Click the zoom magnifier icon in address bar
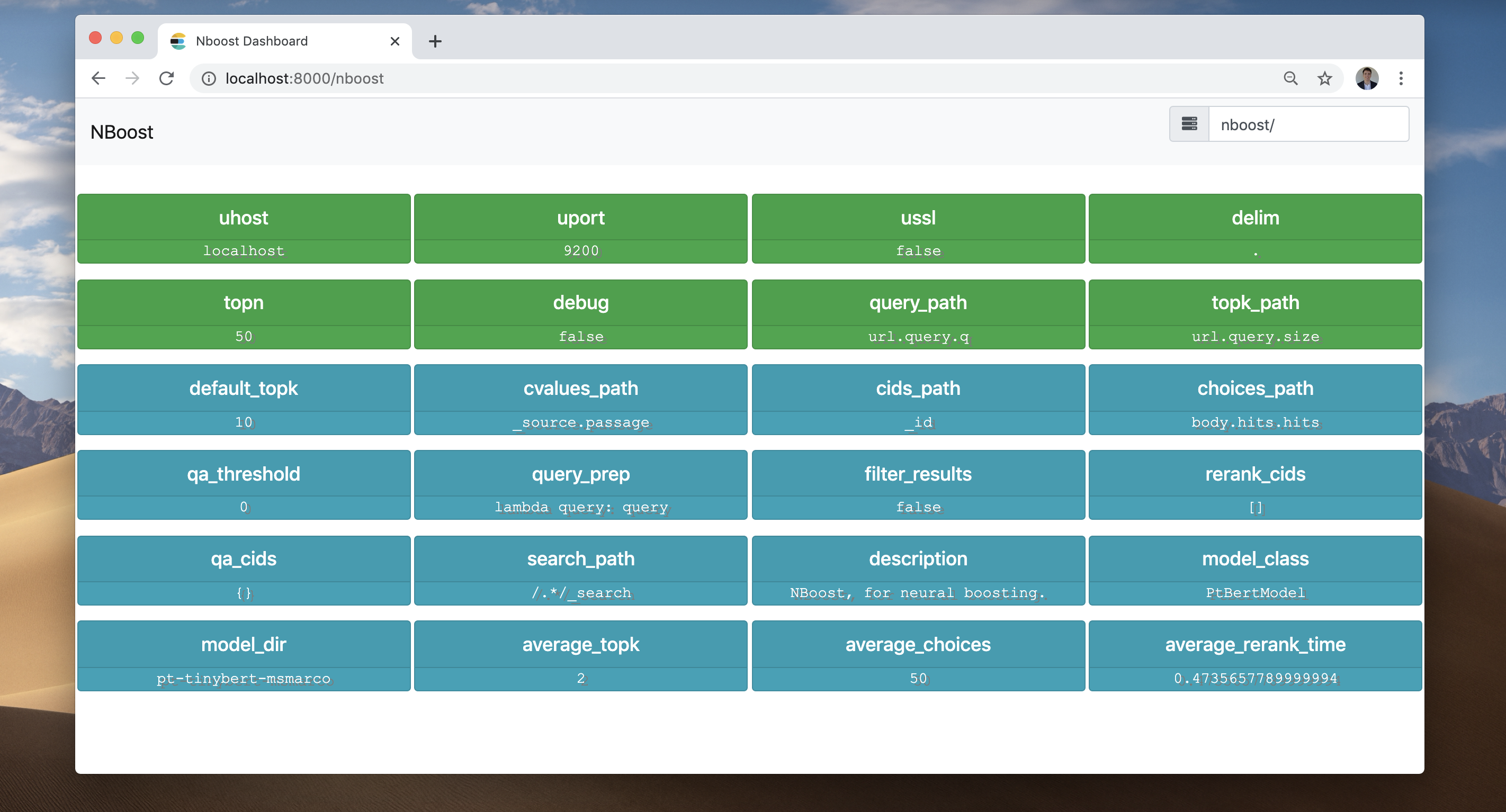This screenshot has width=1506, height=812. pos(1290,78)
